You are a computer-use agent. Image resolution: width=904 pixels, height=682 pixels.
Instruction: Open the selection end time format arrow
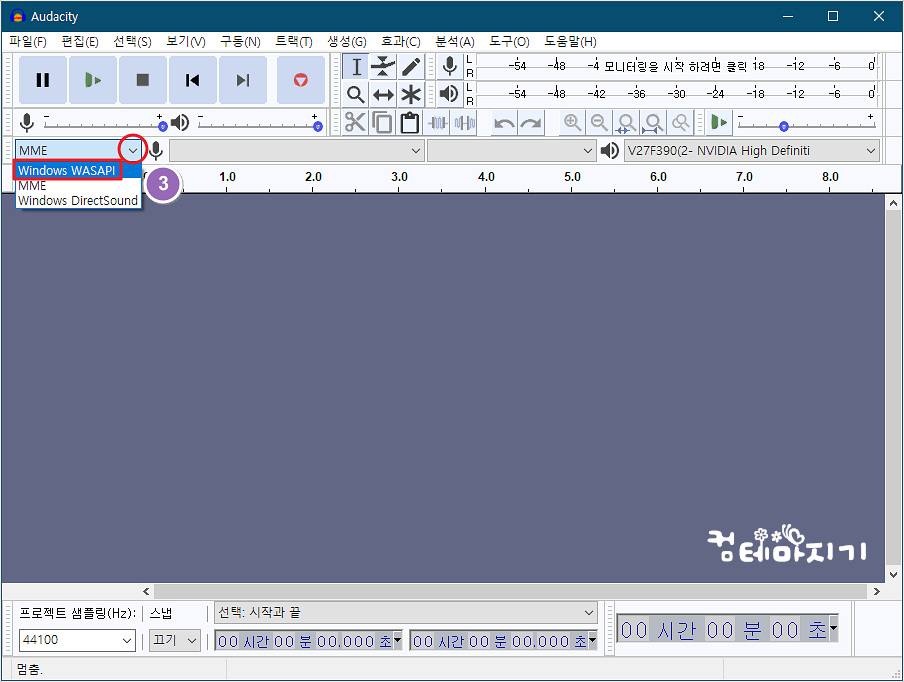(x=592, y=639)
